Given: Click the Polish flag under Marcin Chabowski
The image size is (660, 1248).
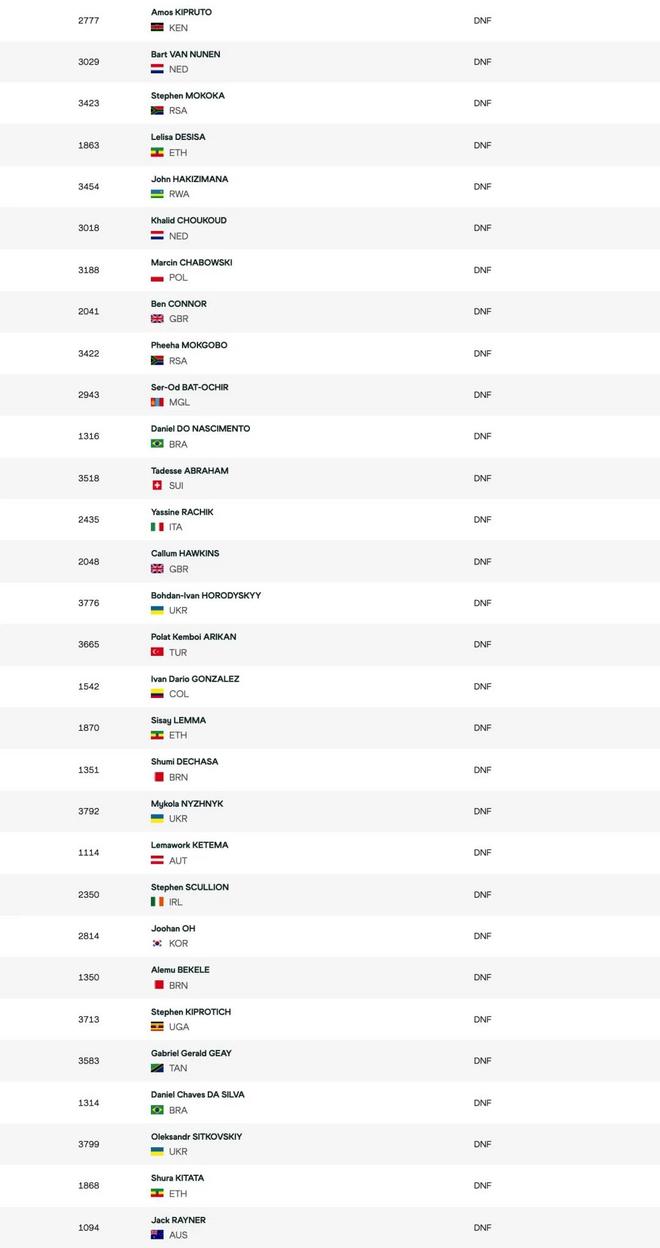Looking at the screenshot, I should coord(157,278).
